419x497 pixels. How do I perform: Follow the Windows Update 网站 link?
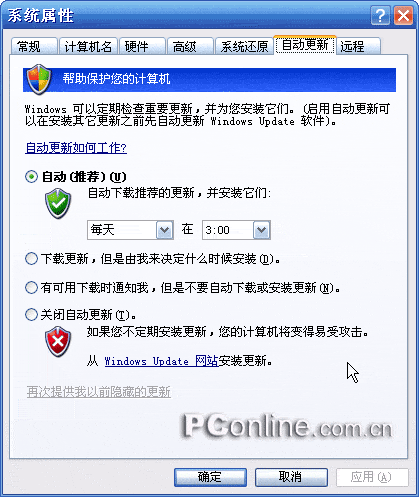[161, 361]
